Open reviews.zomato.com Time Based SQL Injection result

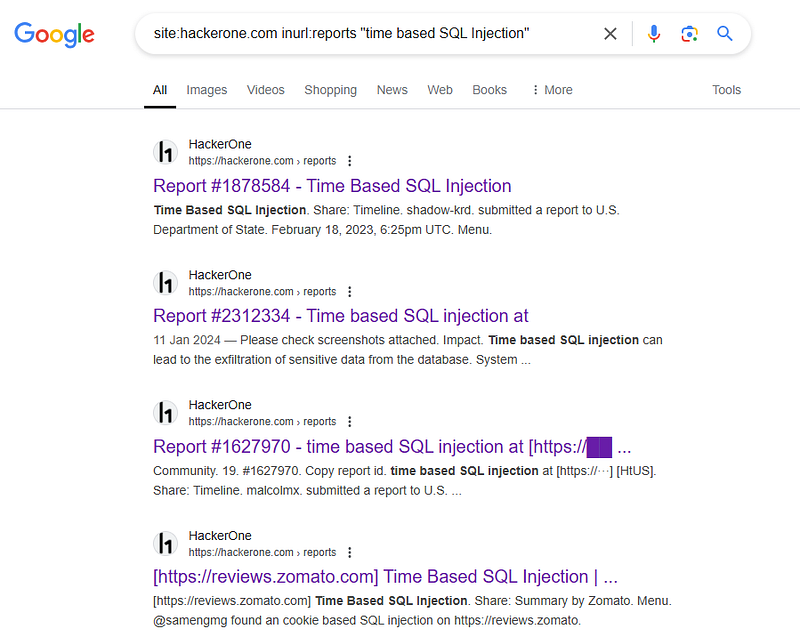(385, 577)
